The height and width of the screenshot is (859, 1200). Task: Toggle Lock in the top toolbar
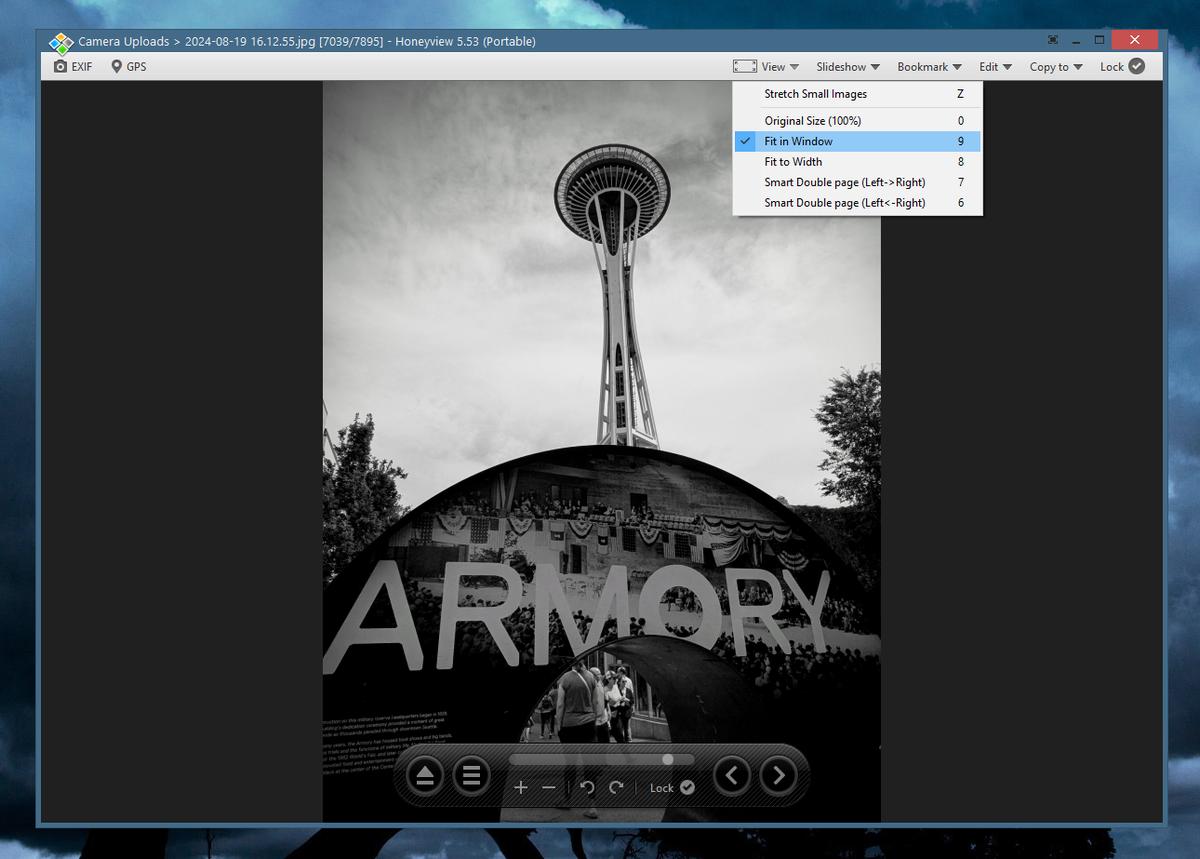point(1122,67)
